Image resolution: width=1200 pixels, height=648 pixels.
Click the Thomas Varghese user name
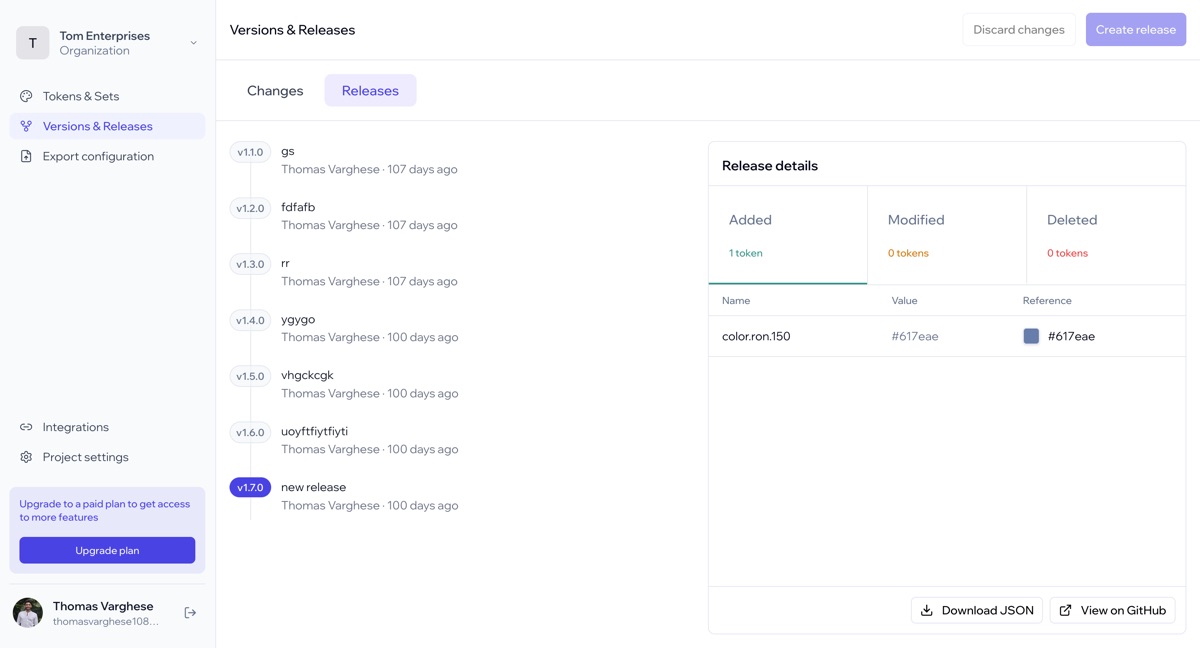tap(103, 606)
